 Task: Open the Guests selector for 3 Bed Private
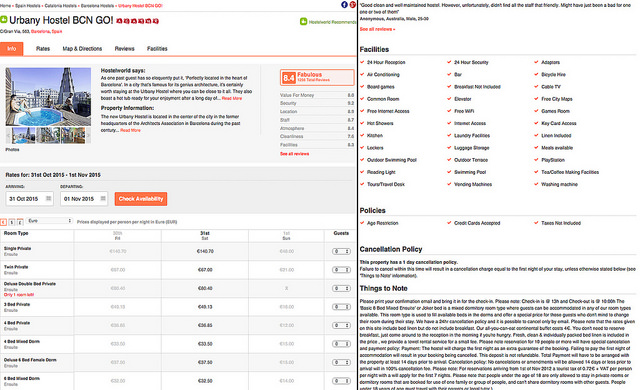[341, 307]
